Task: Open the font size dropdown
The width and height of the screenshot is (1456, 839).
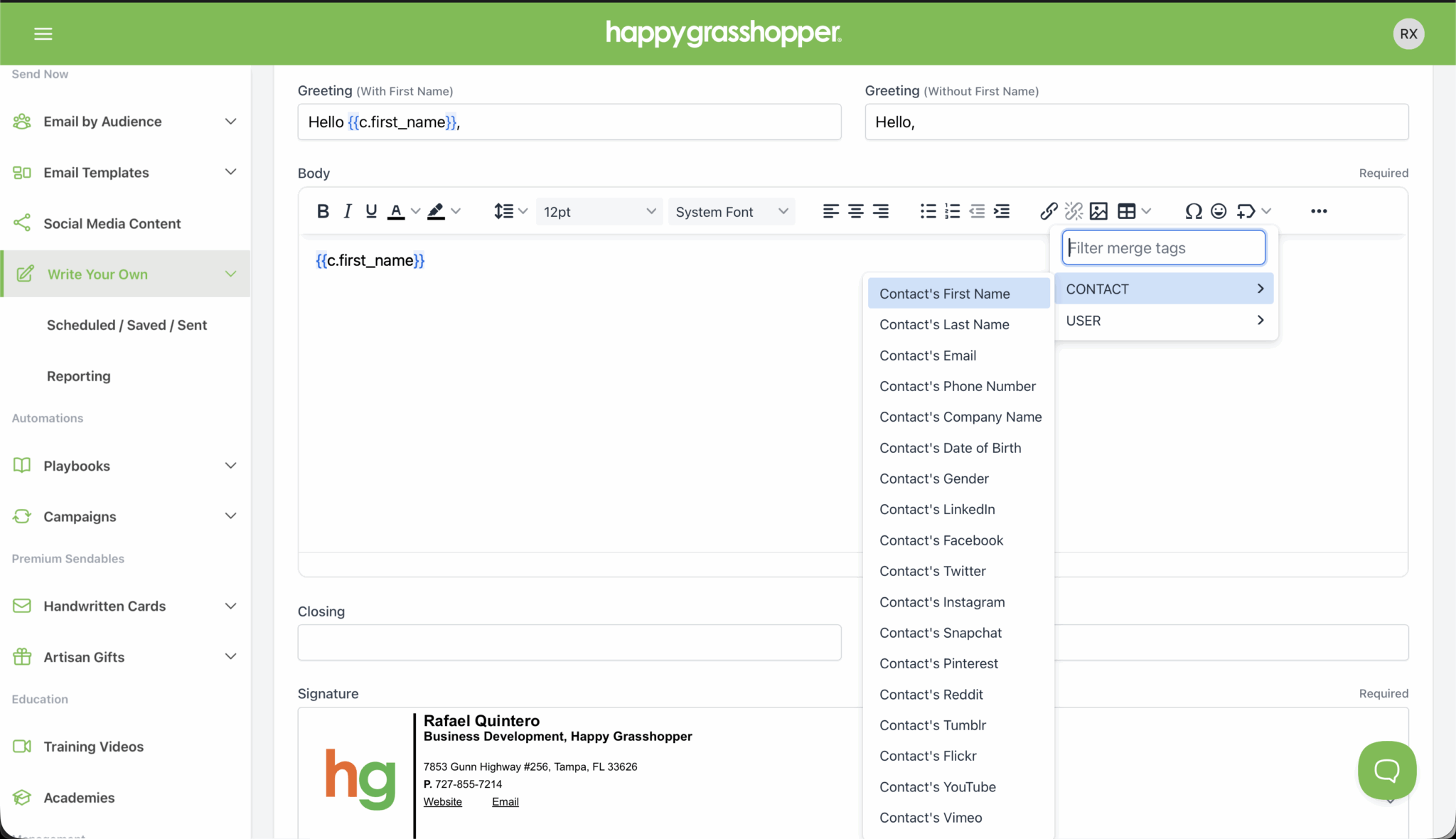Action: pyautogui.click(x=599, y=211)
